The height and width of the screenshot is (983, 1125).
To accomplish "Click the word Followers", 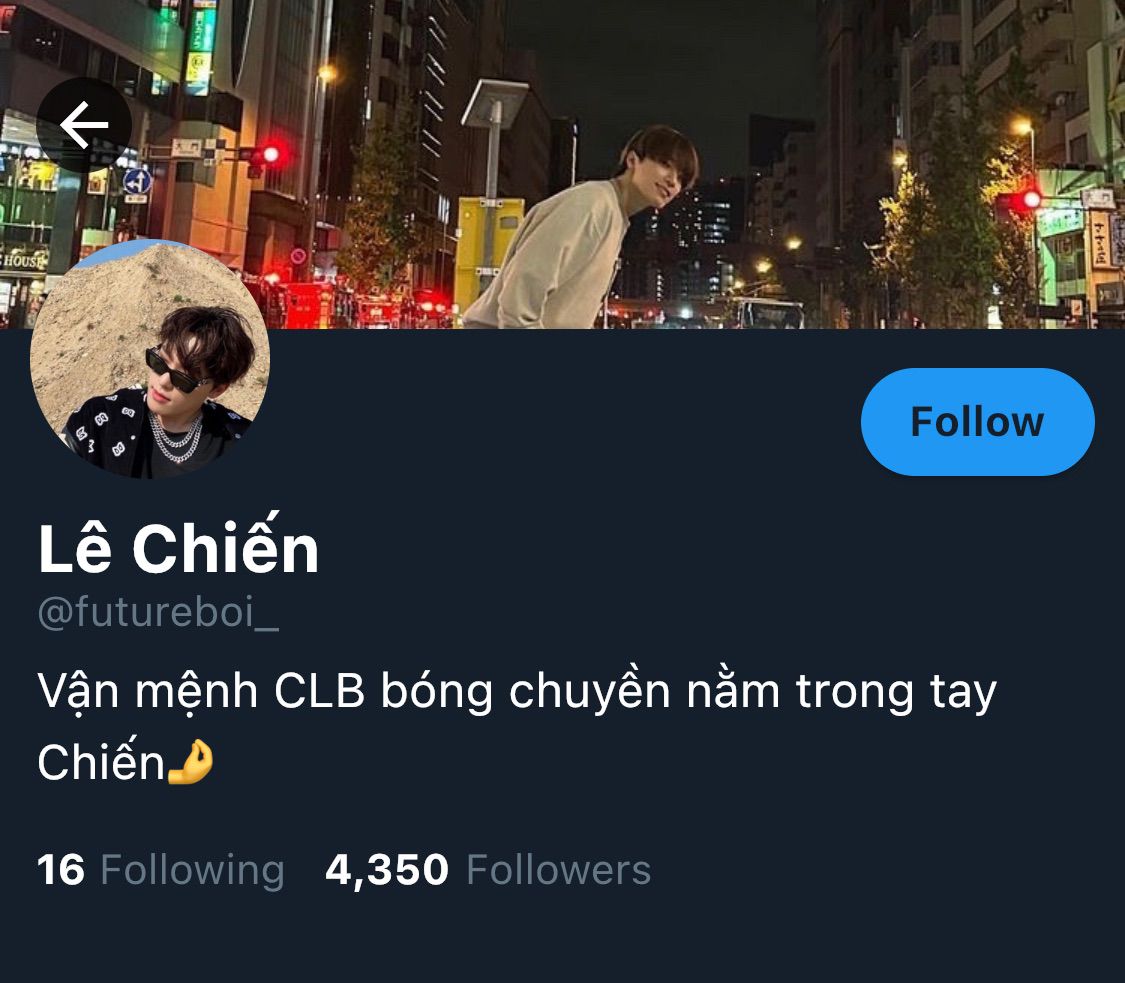I will click(x=559, y=870).
